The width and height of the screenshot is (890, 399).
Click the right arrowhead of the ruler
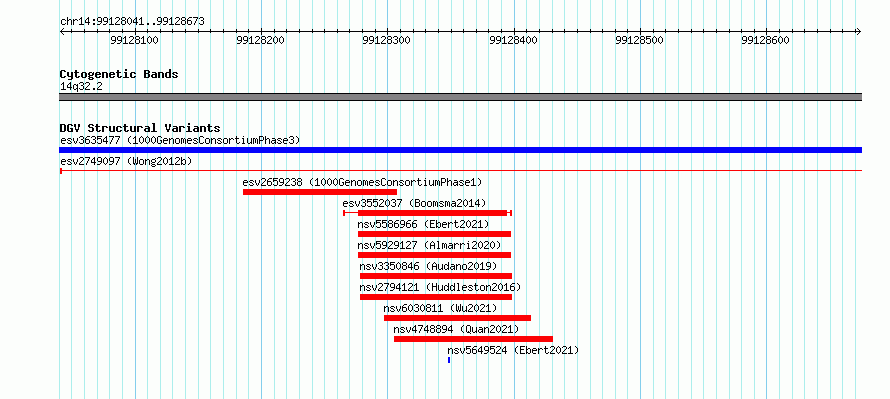coord(859,31)
